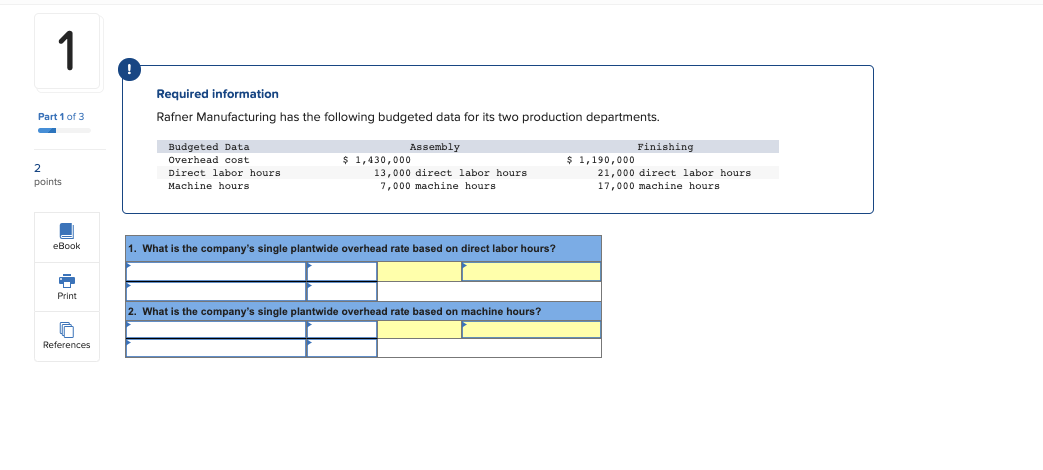Open the References pages icon
This screenshot has width=1043, height=470.
tap(67, 329)
